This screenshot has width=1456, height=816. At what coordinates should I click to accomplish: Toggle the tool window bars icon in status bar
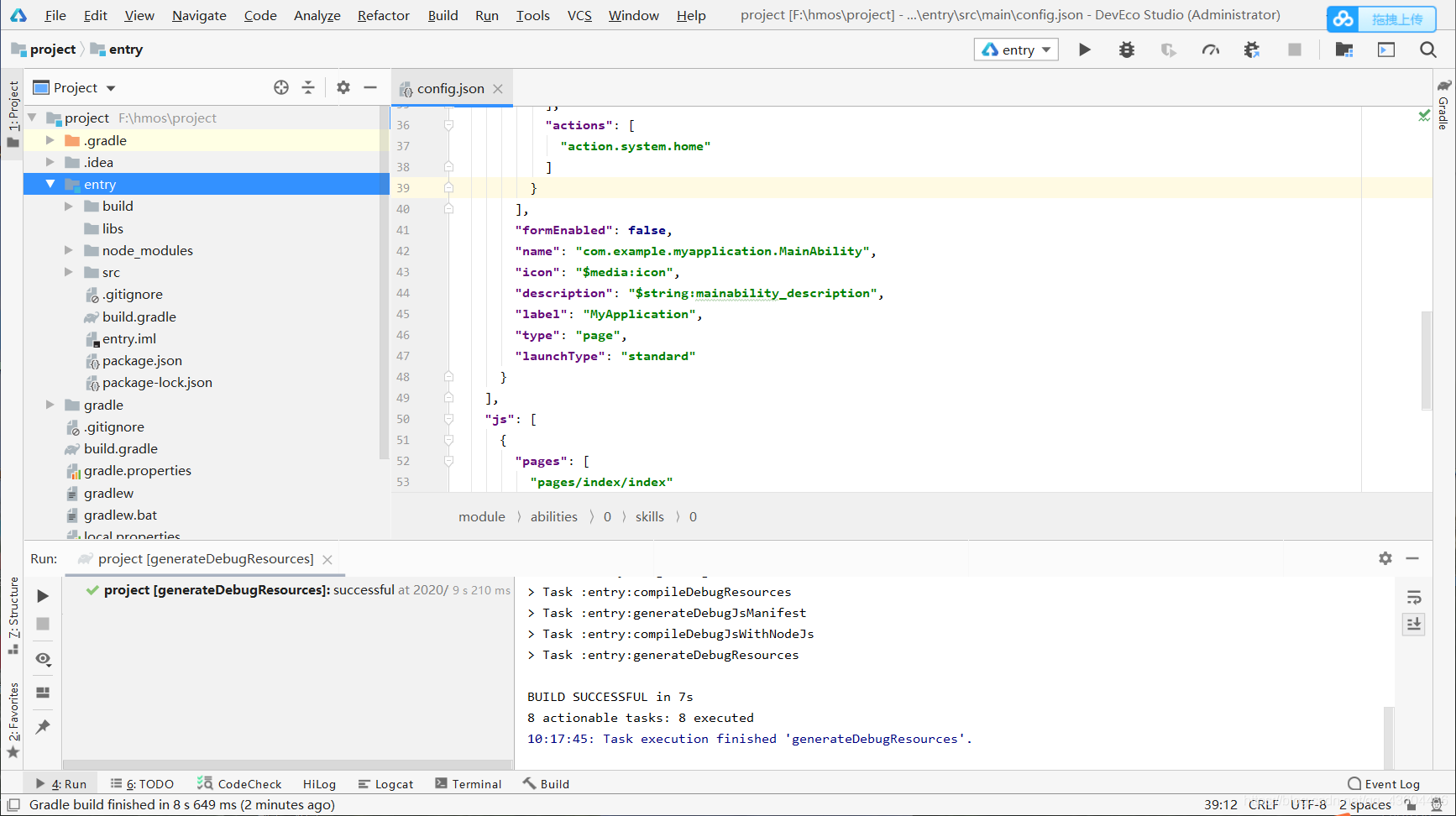click(13, 804)
